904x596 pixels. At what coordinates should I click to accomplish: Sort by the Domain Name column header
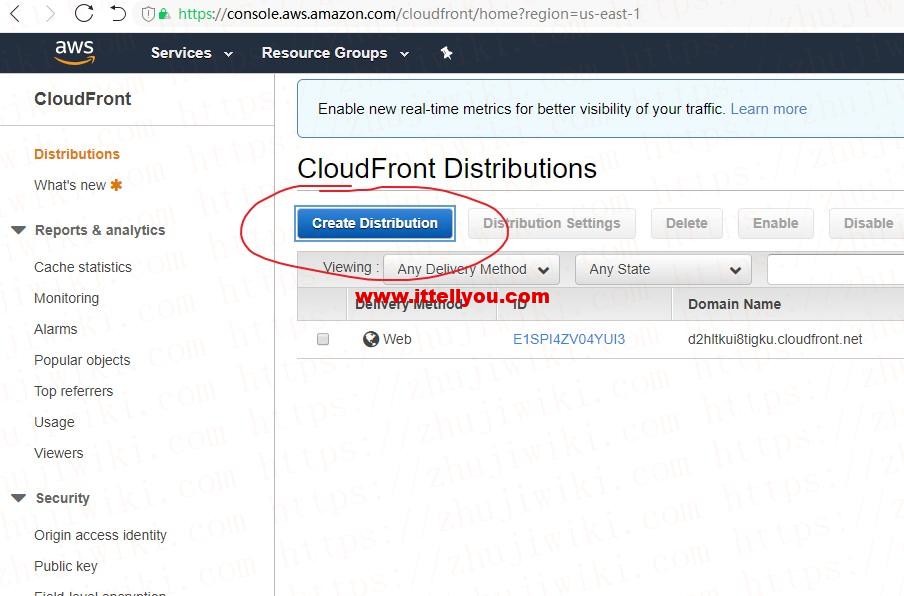734,304
